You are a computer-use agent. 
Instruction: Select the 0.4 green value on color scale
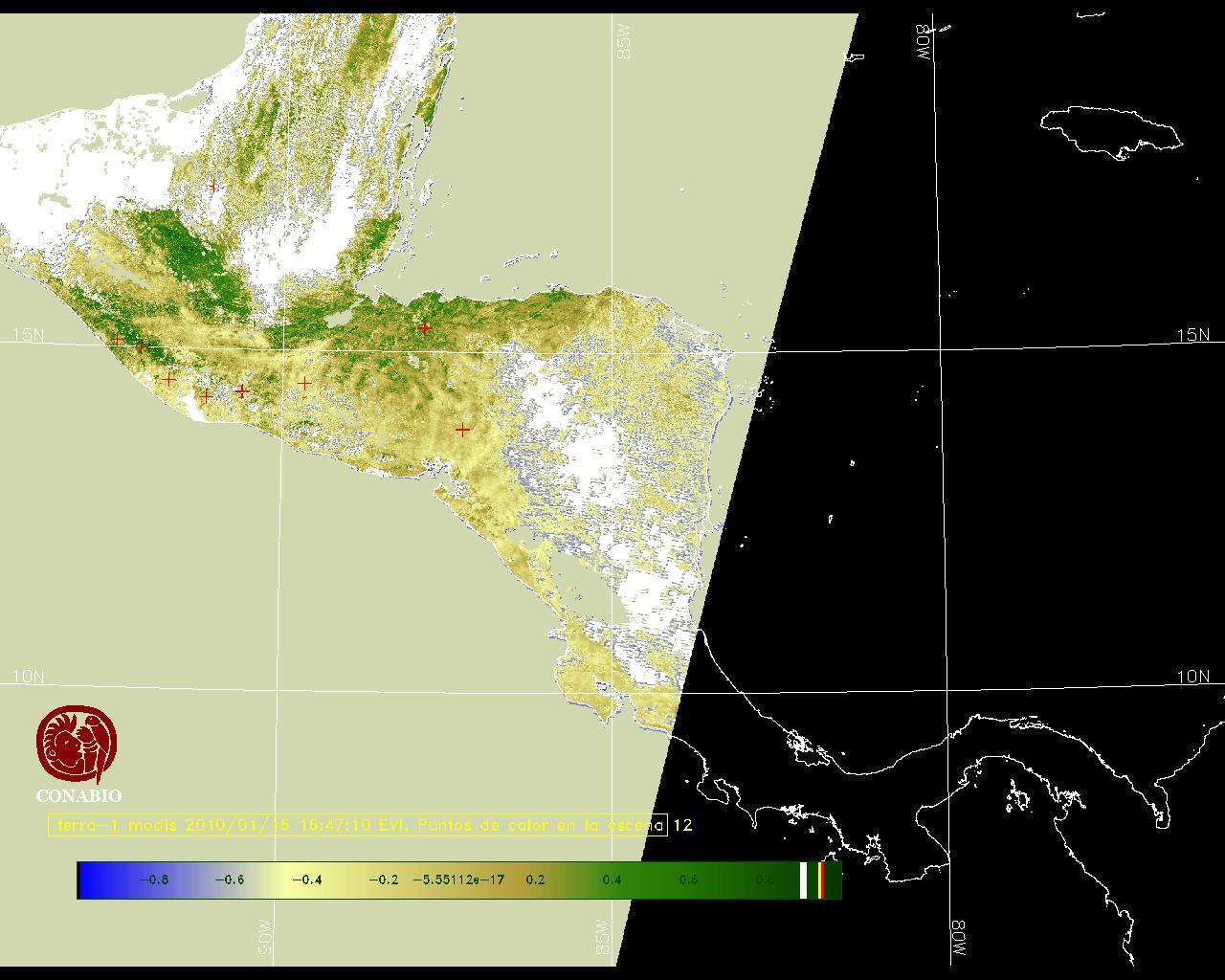pos(612,880)
